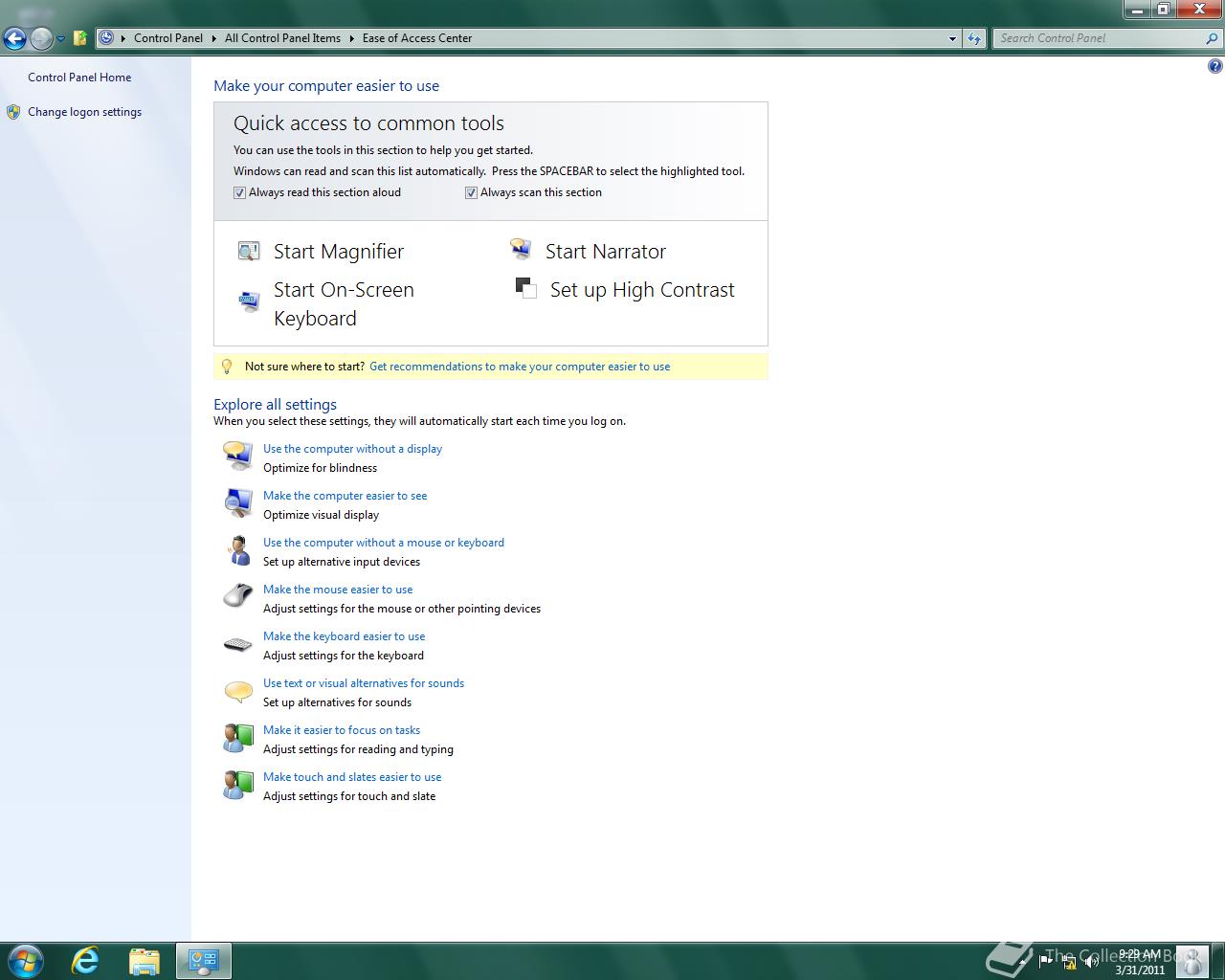Click the 'Make the computer easier to see' icon

tap(237, 502)
